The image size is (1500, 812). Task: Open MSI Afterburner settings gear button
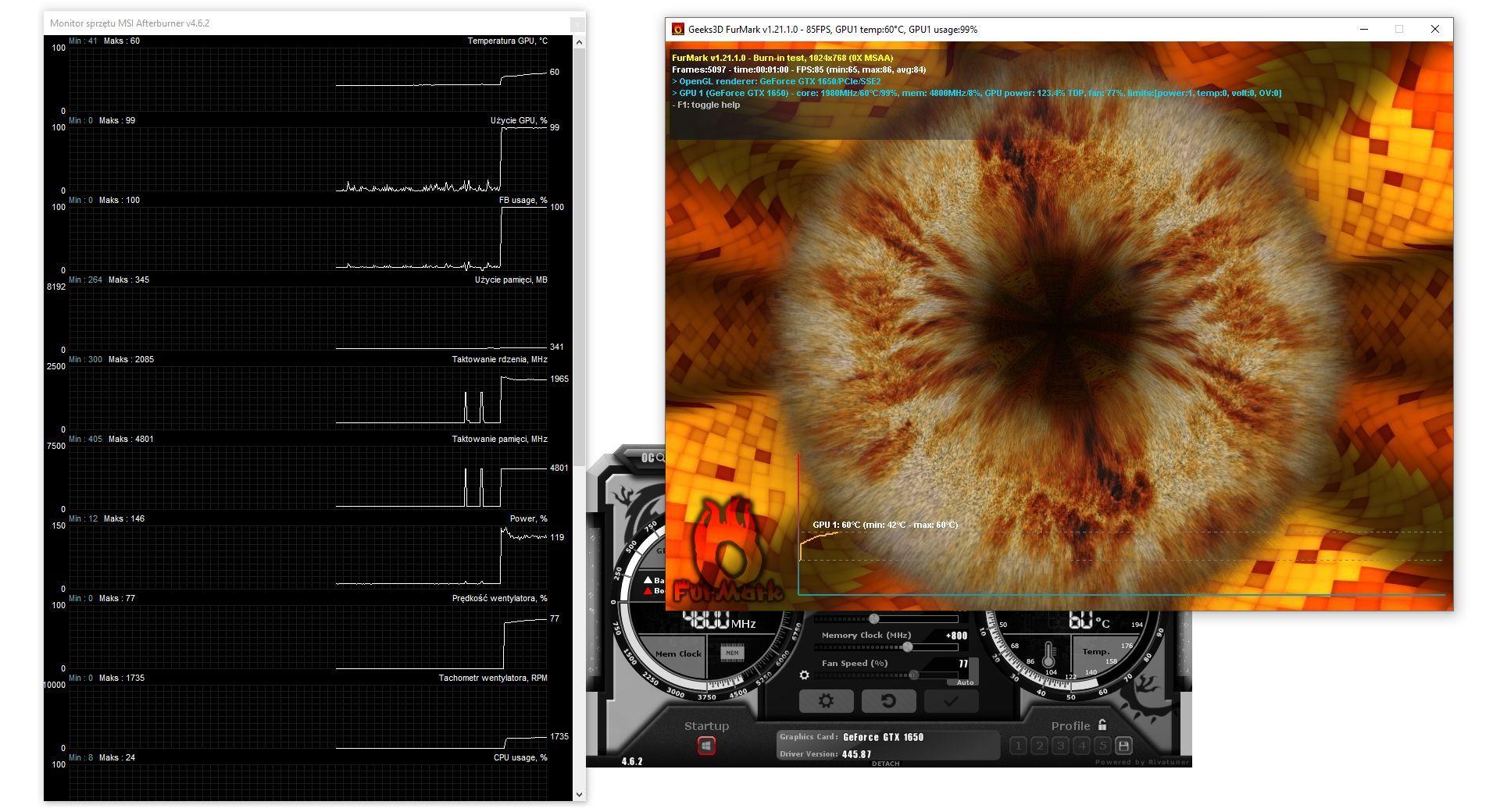point(826,701)
